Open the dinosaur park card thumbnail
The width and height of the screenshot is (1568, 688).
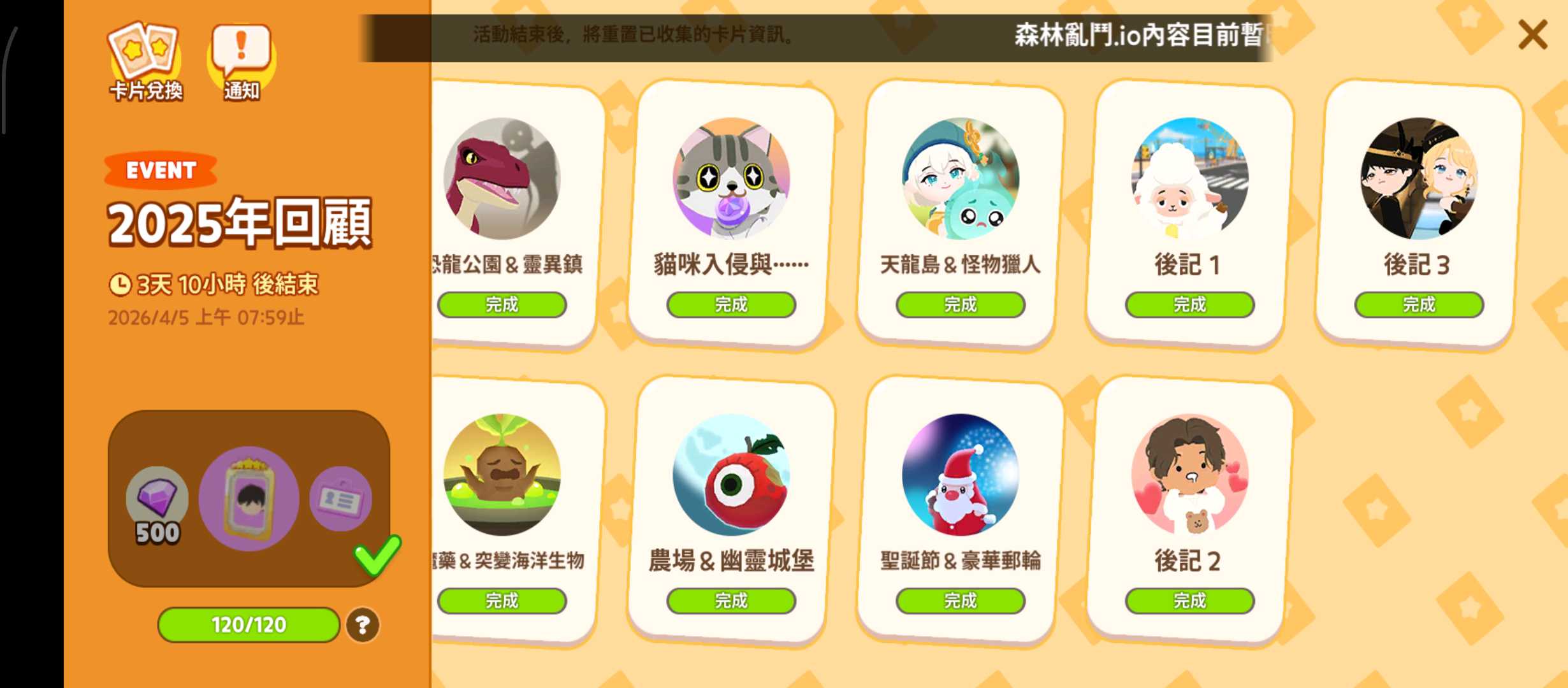(502, 178)
